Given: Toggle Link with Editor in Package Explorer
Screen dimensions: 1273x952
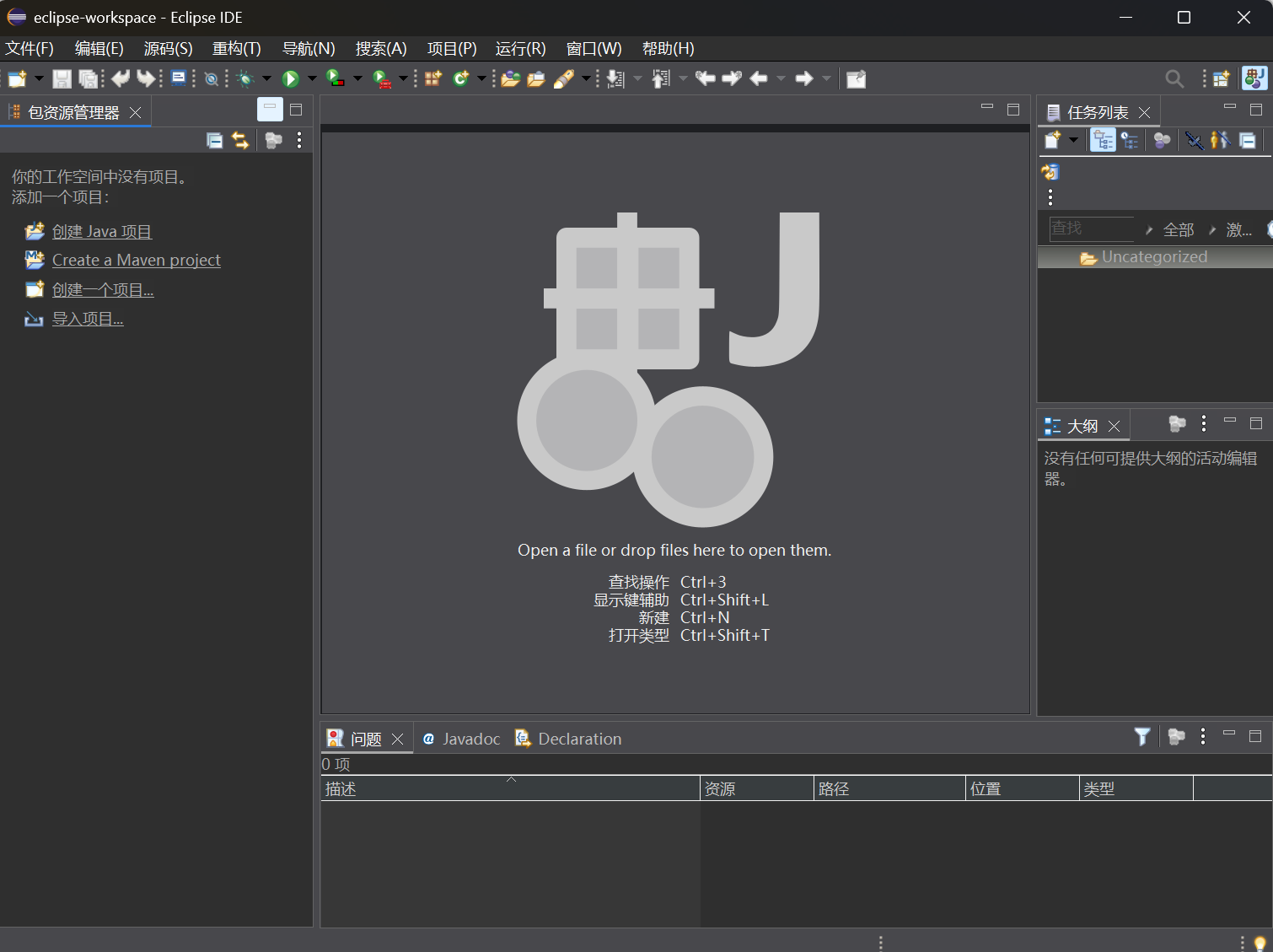Looking at the screenshot, I should click(x=241, y=141).
